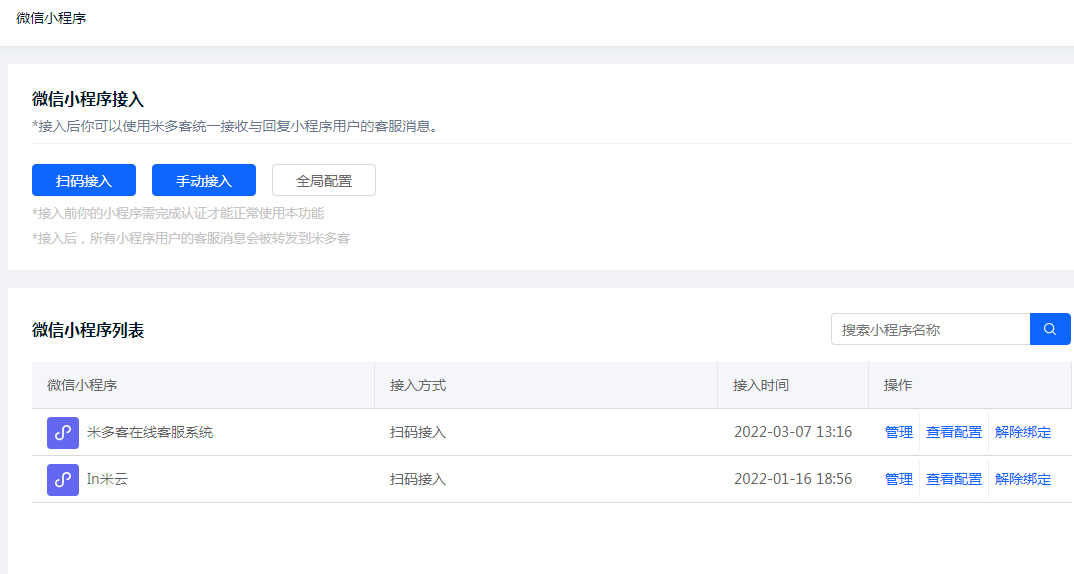Click the 微信小程序 column header
This screenshot has width=1074, height=574.
click(x=82, y=386)
